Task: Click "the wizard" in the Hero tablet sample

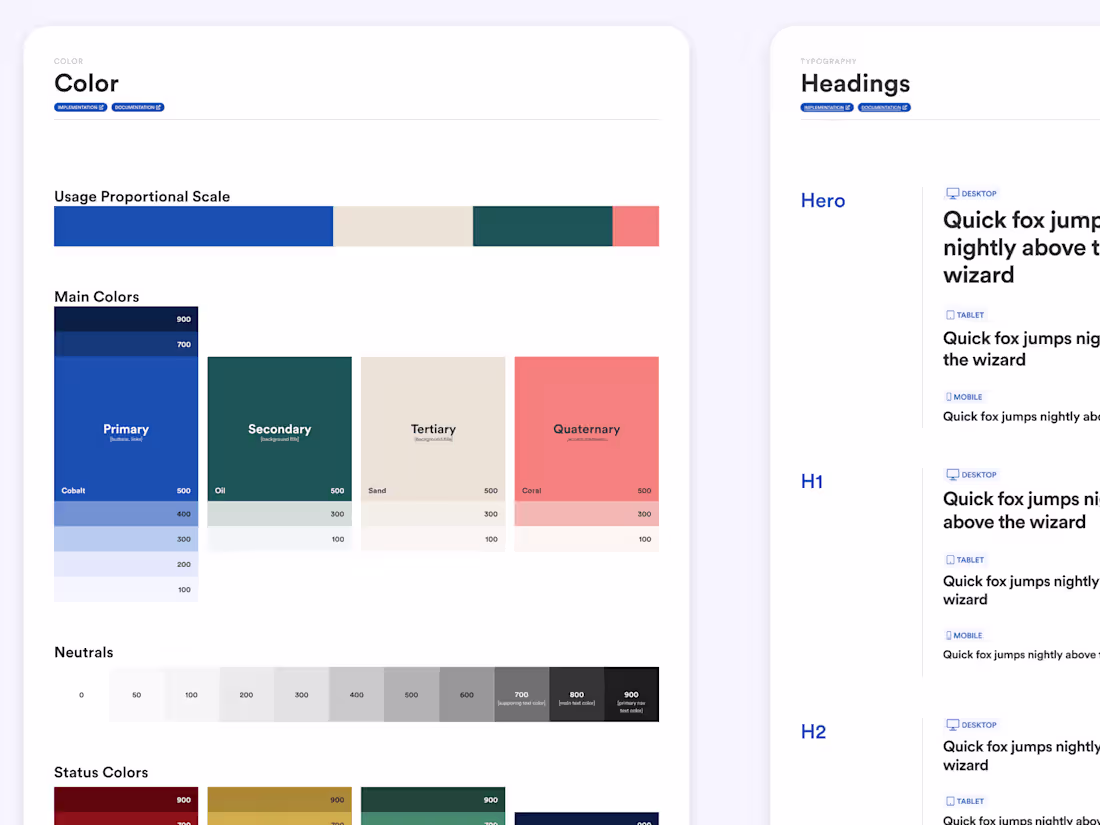Action: click(x=984, y=360)
